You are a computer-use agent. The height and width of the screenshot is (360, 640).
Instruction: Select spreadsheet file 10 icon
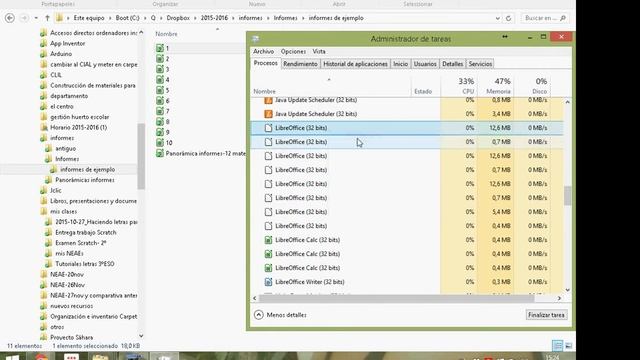point(160,143)
